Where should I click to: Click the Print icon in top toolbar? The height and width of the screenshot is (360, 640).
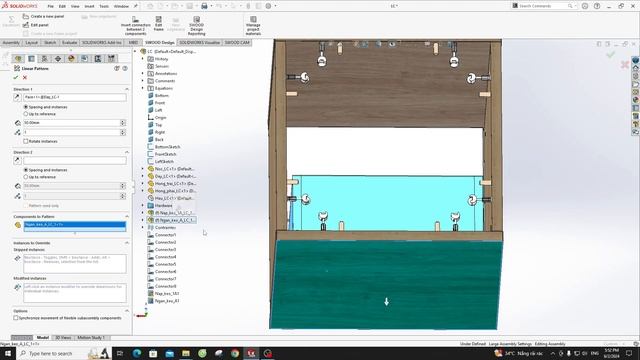[204, 6]
